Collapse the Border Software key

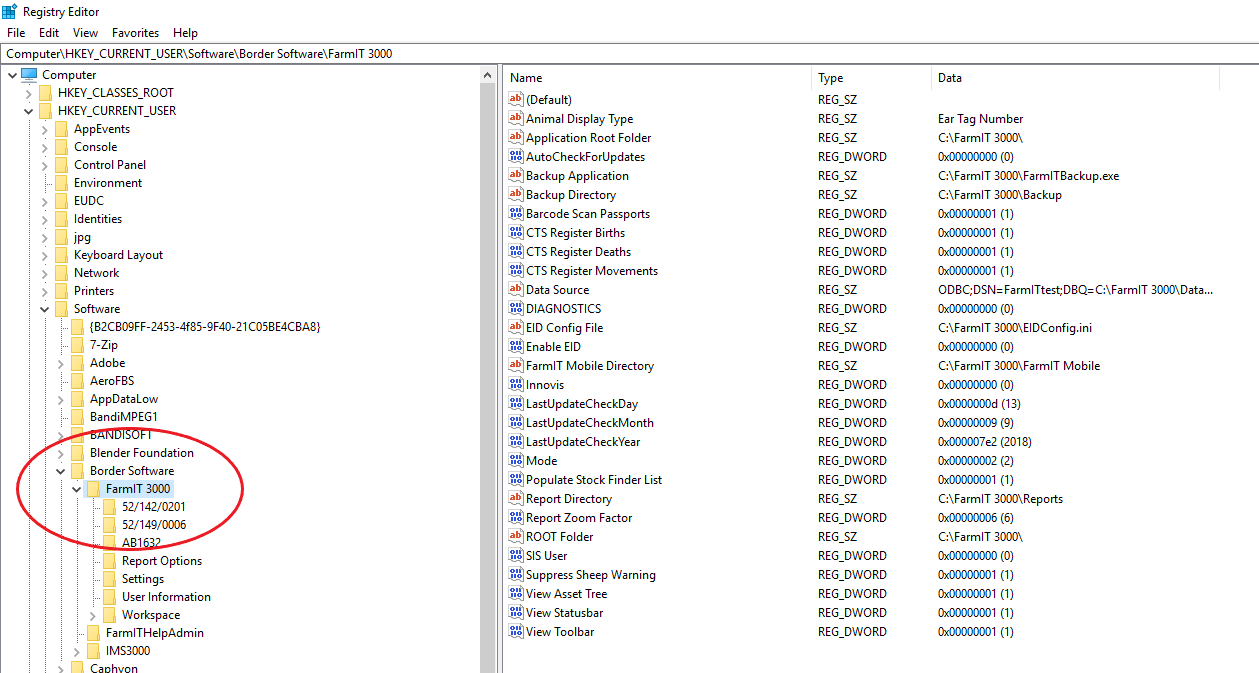click(x=60, y=471)
